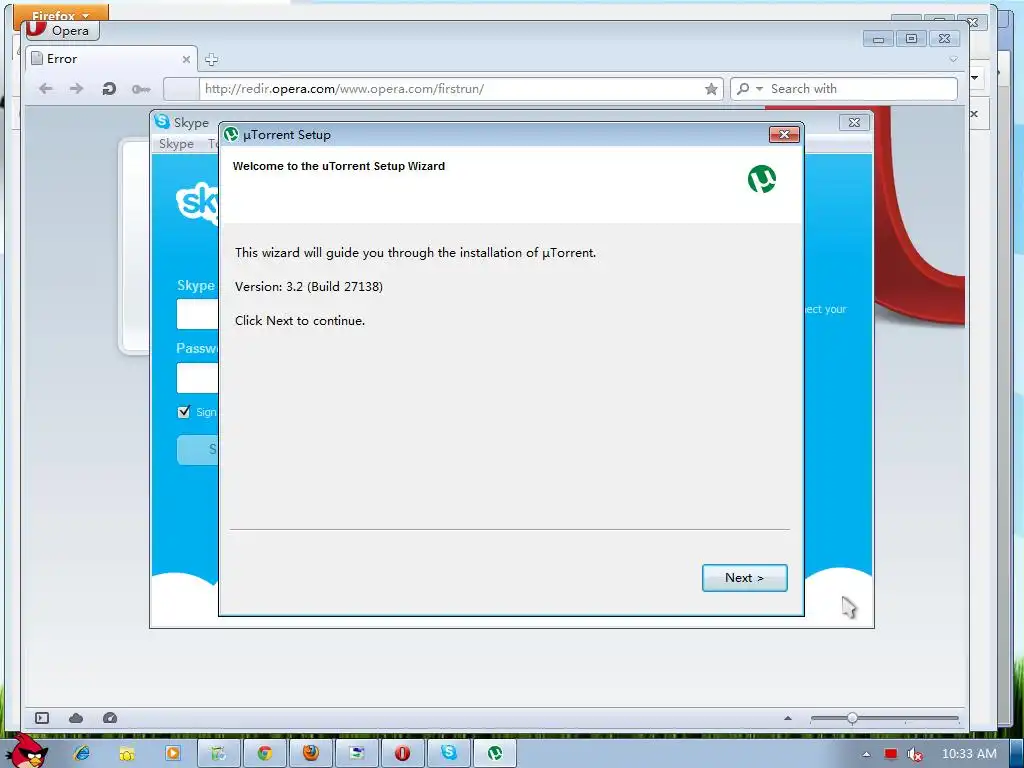Screen dimensions: 1024x768
Task: Click the Skype Password input field
Action: 197,377
